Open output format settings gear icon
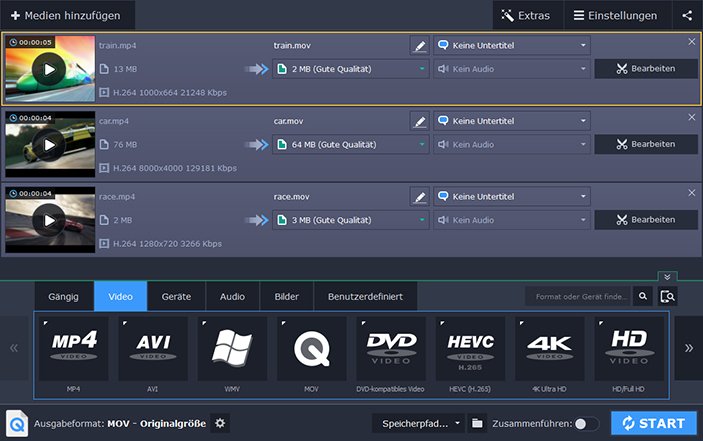 point(220,423)
